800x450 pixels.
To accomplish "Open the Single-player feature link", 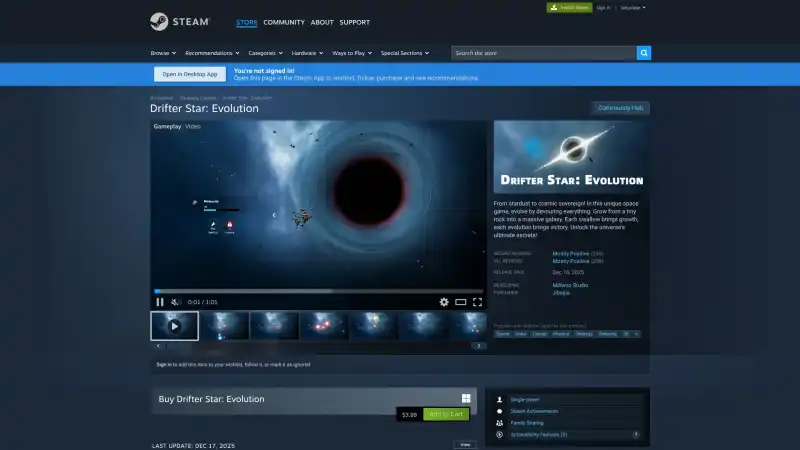I will [x=524, y=399].
